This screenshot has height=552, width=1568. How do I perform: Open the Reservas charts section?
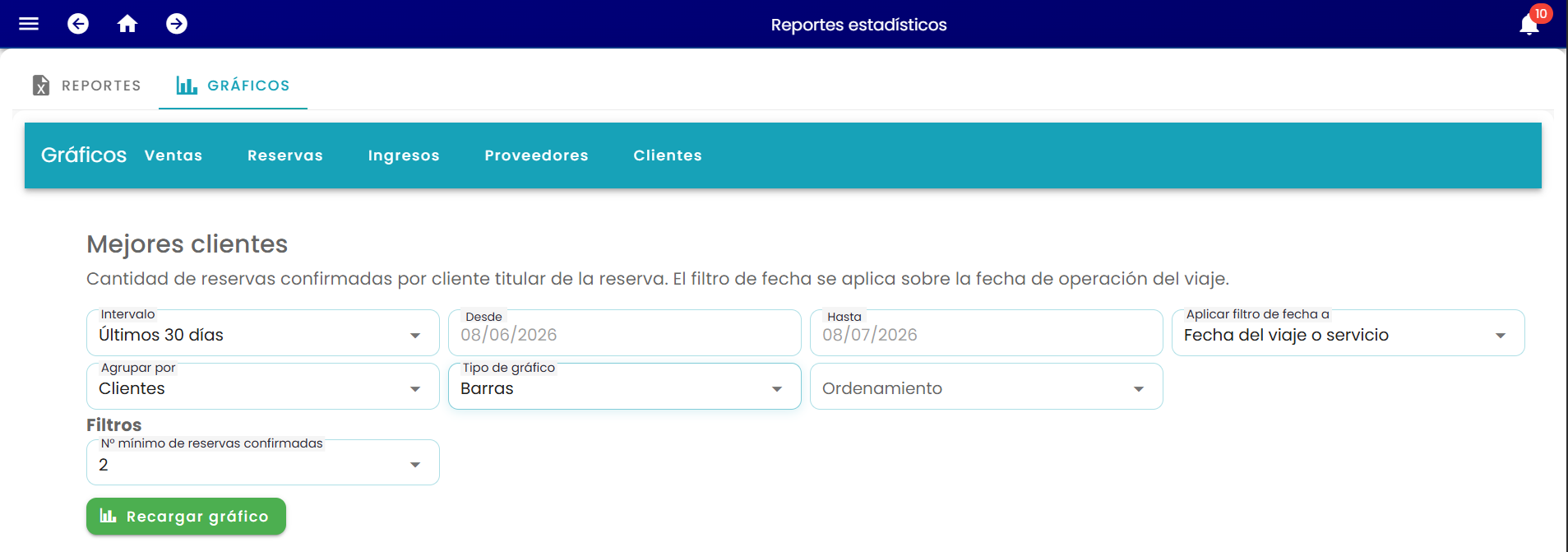[285, 155]
